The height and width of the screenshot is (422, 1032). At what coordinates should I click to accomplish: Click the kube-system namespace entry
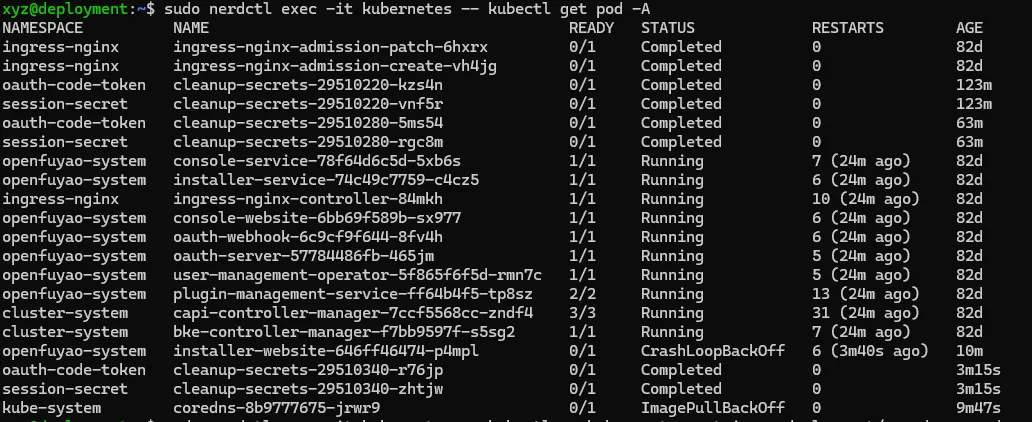pyautogui.click(x=50, y=408)
